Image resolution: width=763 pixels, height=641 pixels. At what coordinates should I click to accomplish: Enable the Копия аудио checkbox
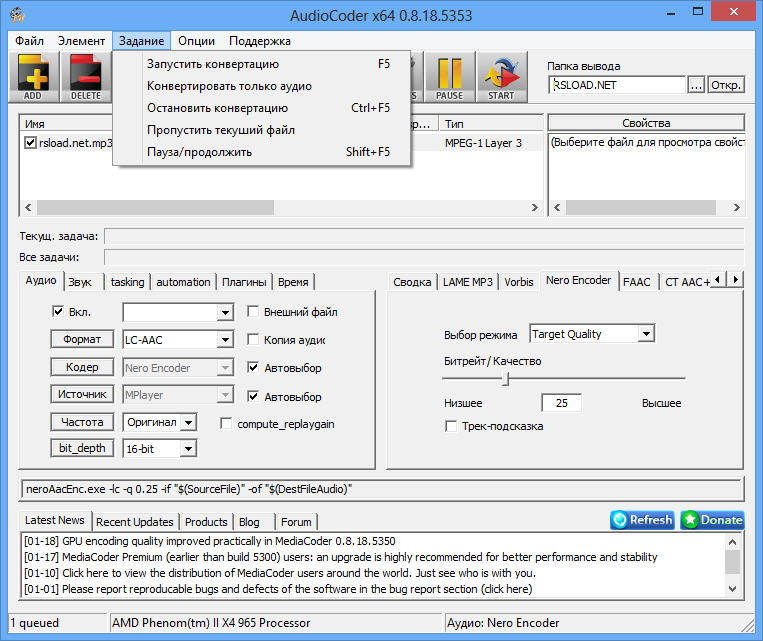253,339
